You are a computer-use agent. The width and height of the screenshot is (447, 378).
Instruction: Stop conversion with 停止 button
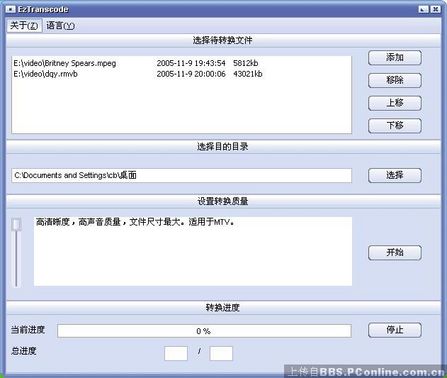(395, 330)
